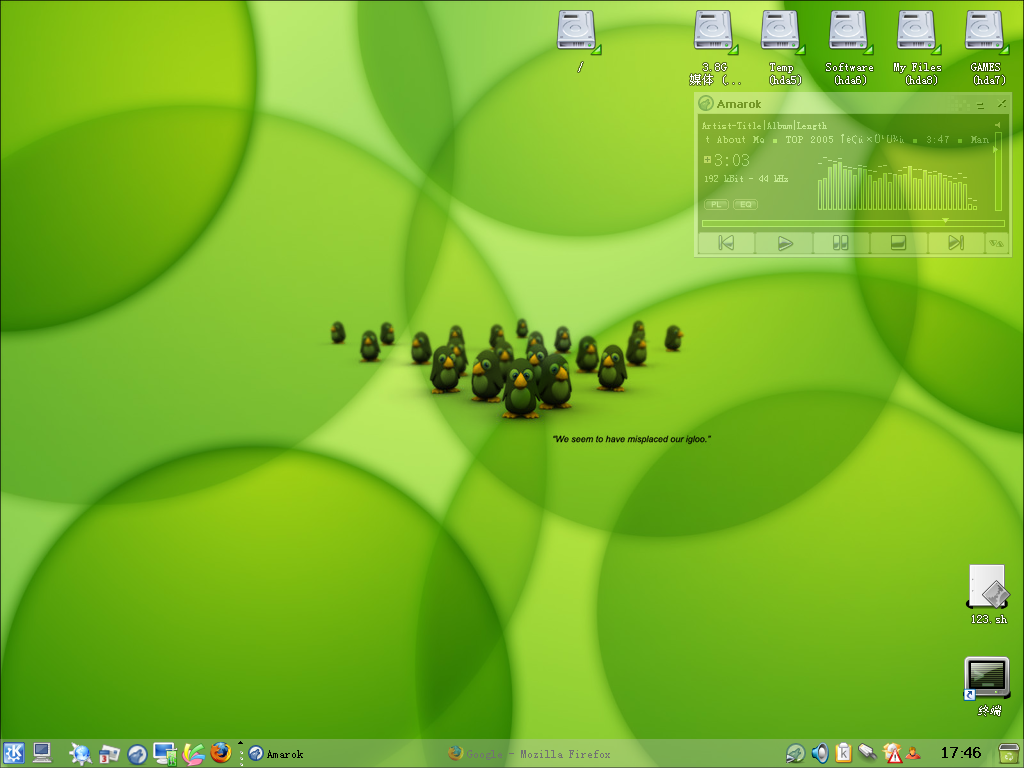The image size is (1024, 768).
Task: Open the GAMES (hda7) drive
Action: (x=987, y=47)
